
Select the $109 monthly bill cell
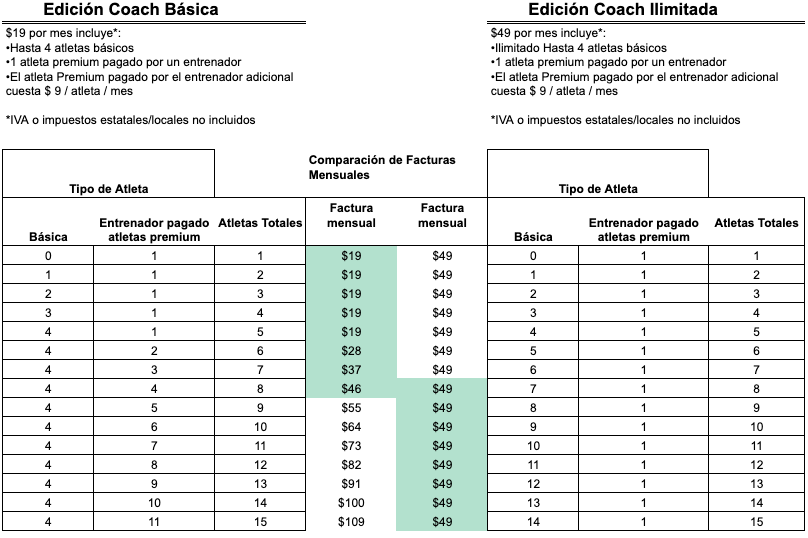point(351,522)
